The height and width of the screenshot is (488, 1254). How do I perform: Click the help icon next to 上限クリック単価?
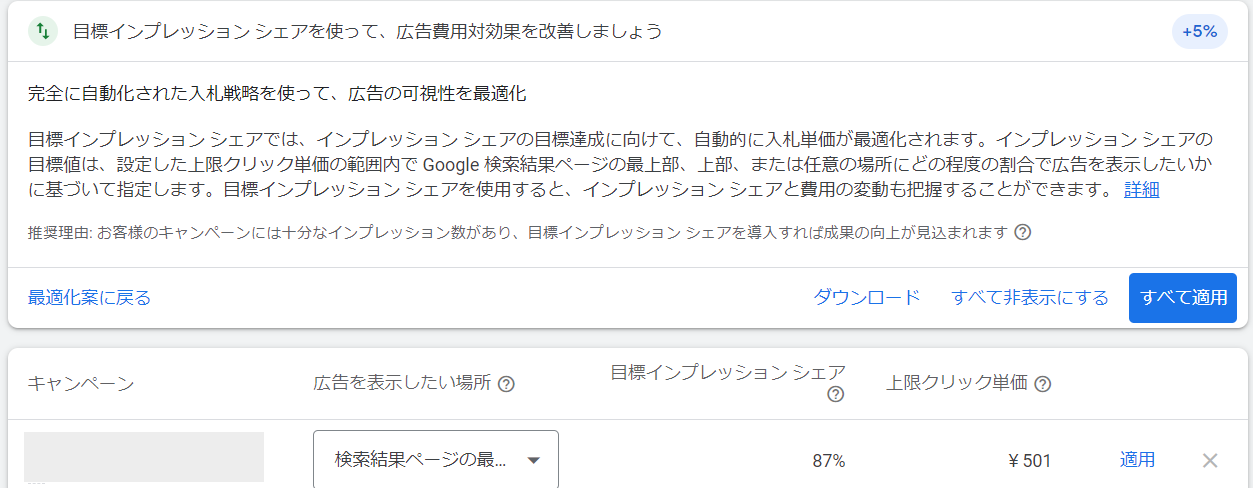[x=1043, y=384]
